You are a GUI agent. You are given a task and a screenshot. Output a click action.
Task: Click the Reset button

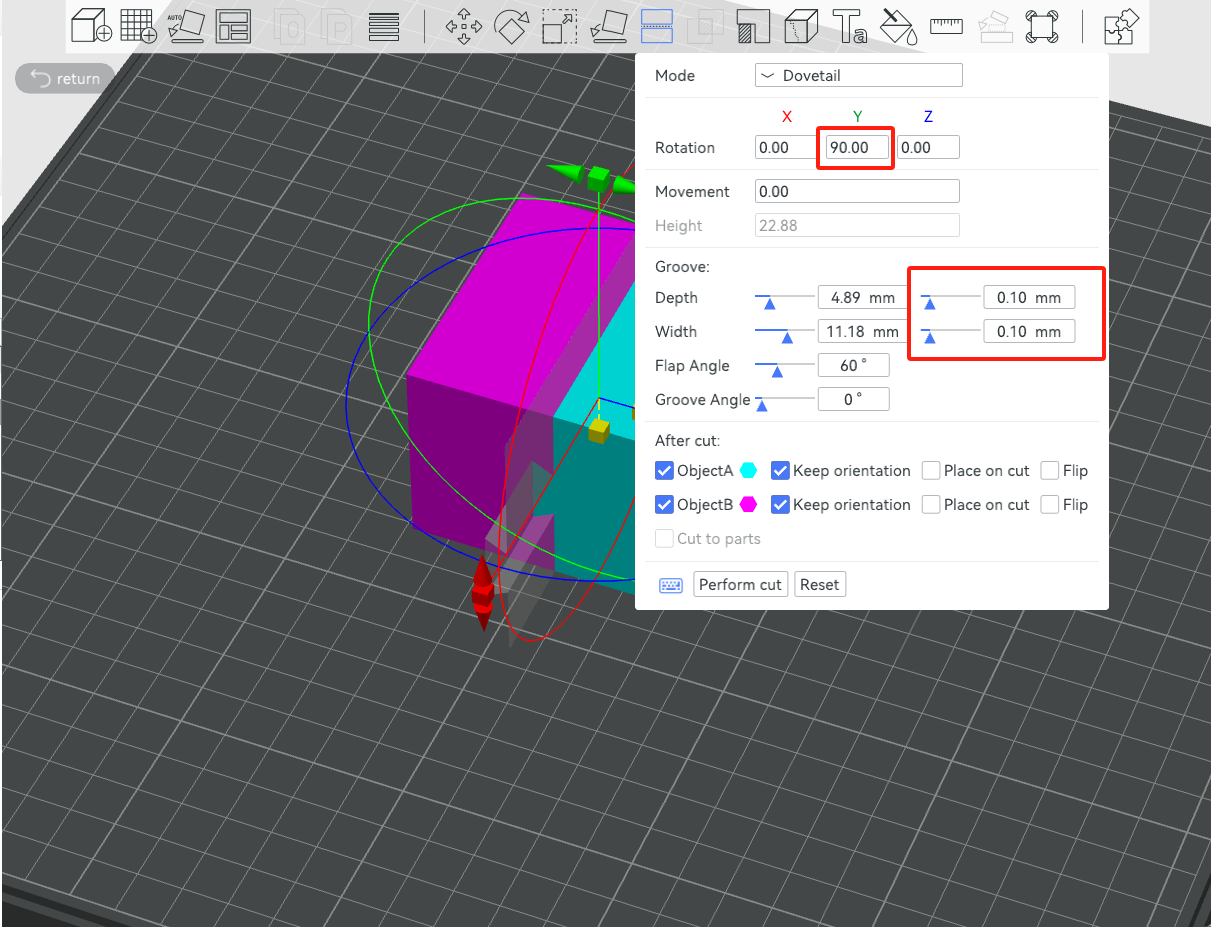click(x=819, y=585)
